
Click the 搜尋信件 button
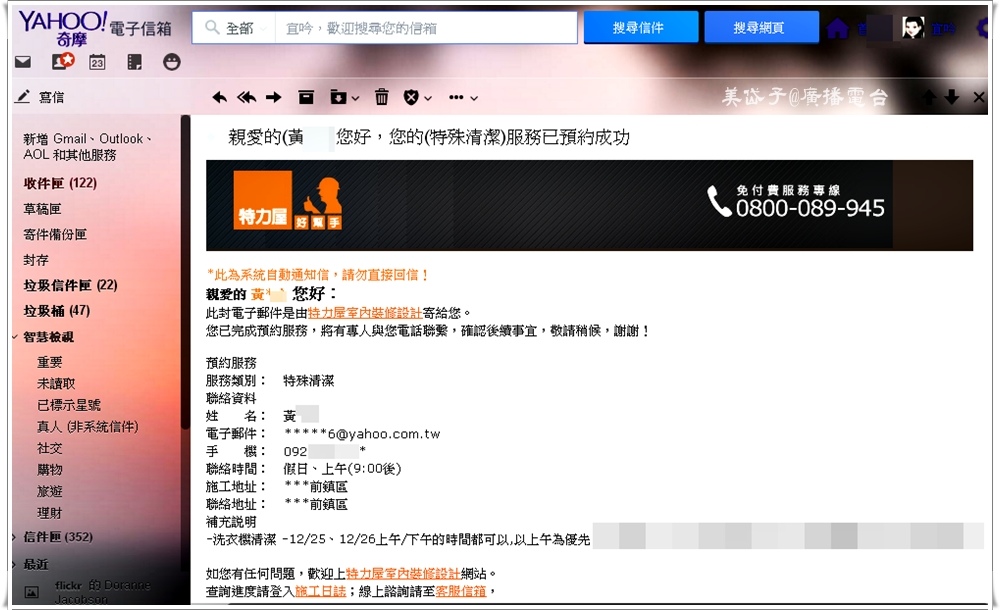640,27
